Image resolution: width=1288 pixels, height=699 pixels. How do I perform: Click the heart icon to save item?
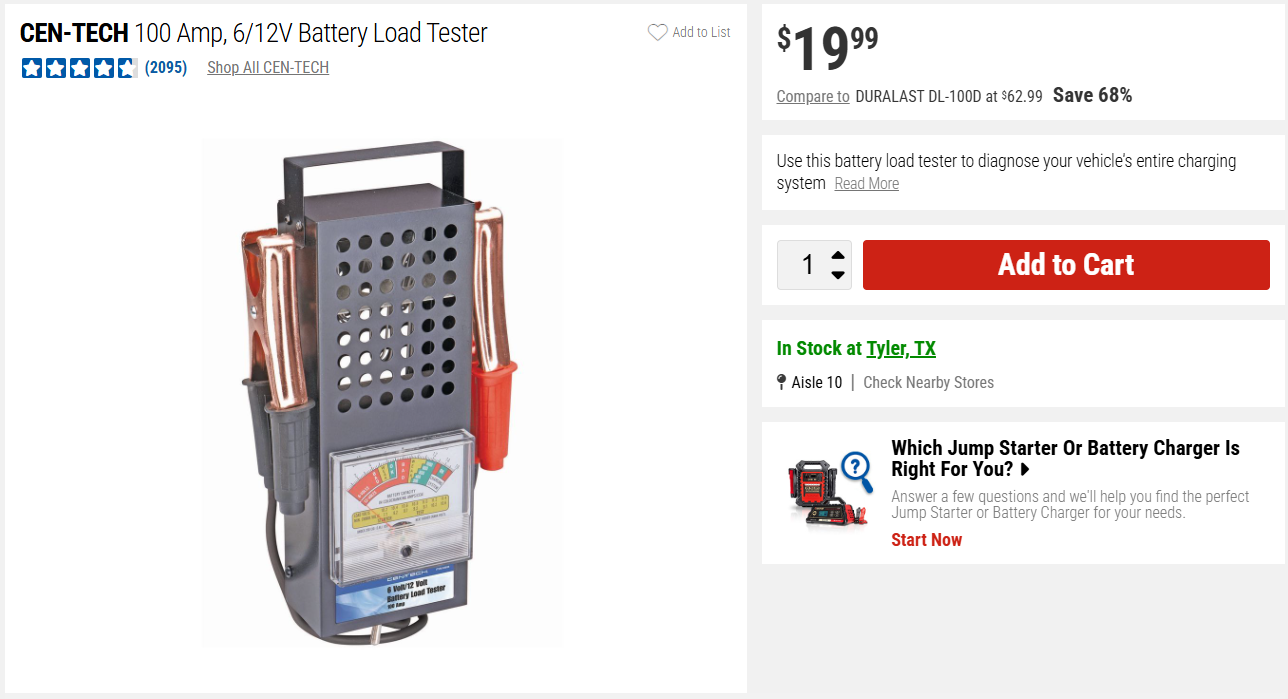(x=657, y=32)
